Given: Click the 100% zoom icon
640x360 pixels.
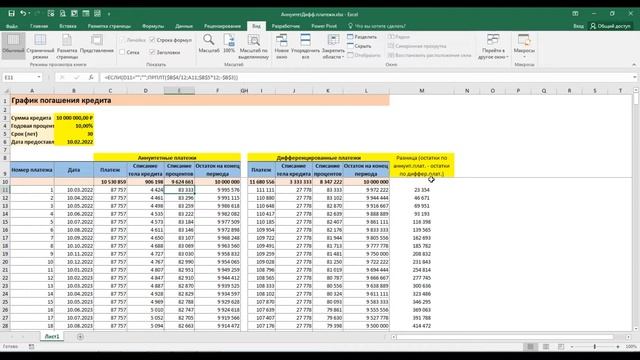Looking at the screenshot, I should 229,44.
